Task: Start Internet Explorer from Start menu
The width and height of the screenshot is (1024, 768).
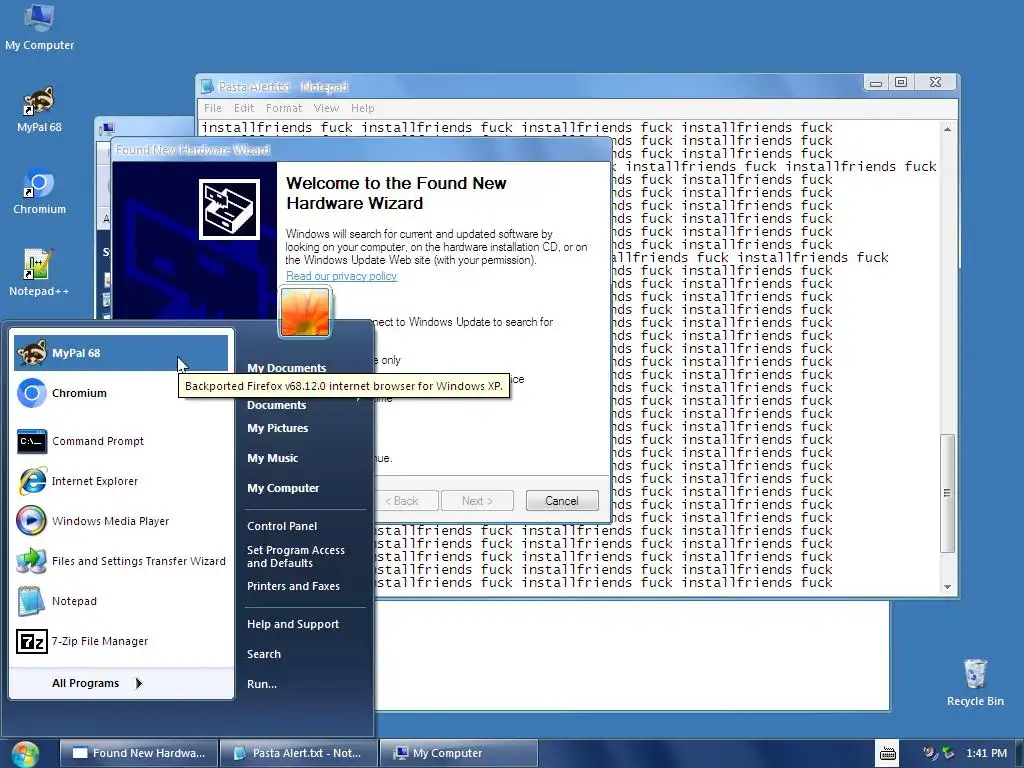Action: click(121, 481)
